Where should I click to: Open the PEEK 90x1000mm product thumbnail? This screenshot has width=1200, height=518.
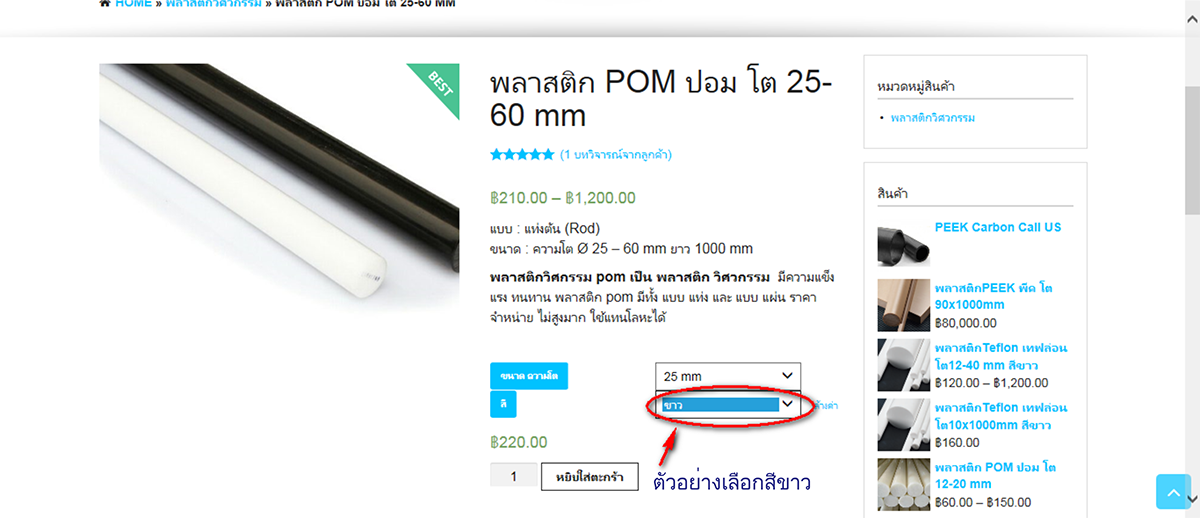903,305
